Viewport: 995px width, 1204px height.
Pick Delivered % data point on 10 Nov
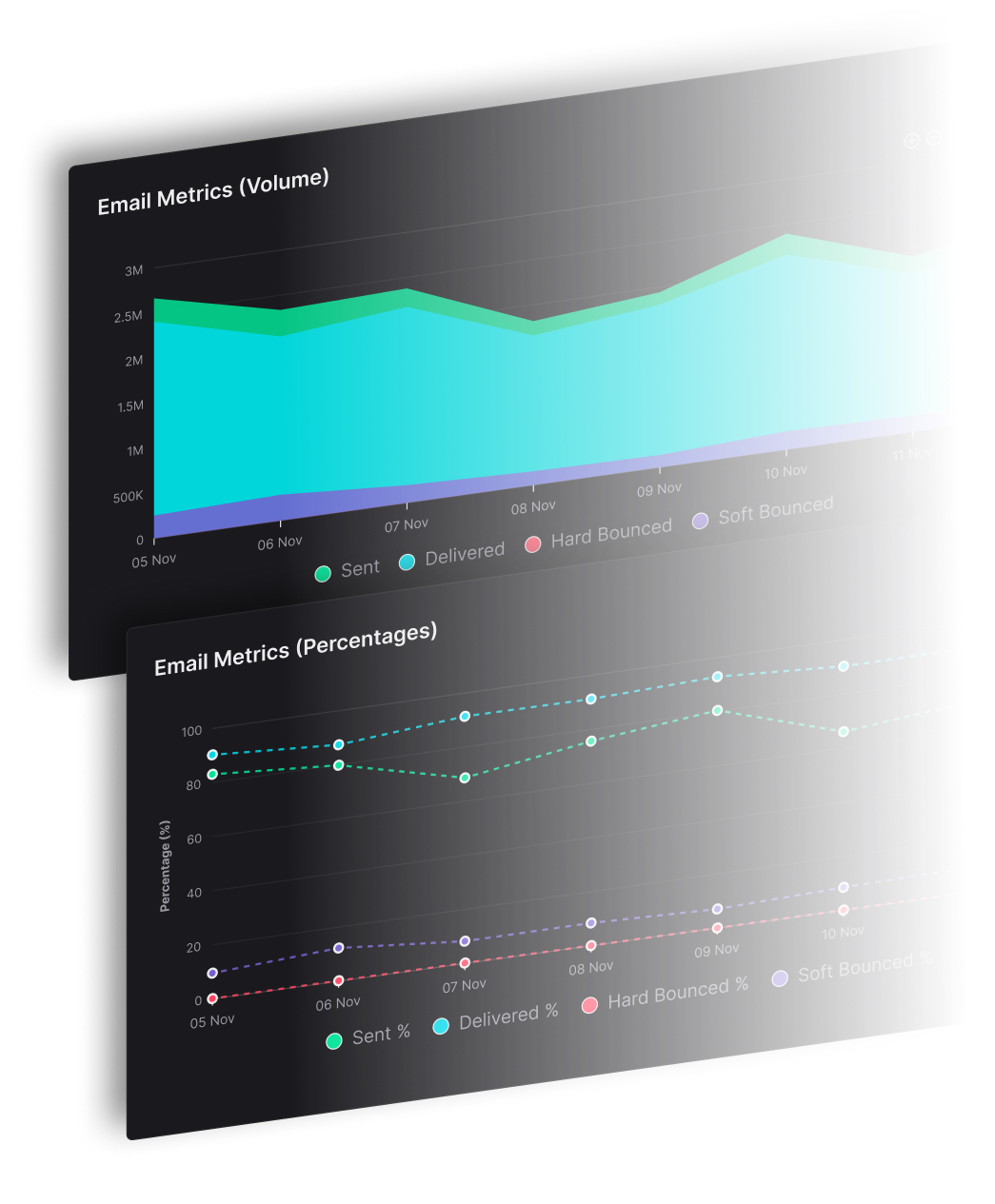point(843,665)
